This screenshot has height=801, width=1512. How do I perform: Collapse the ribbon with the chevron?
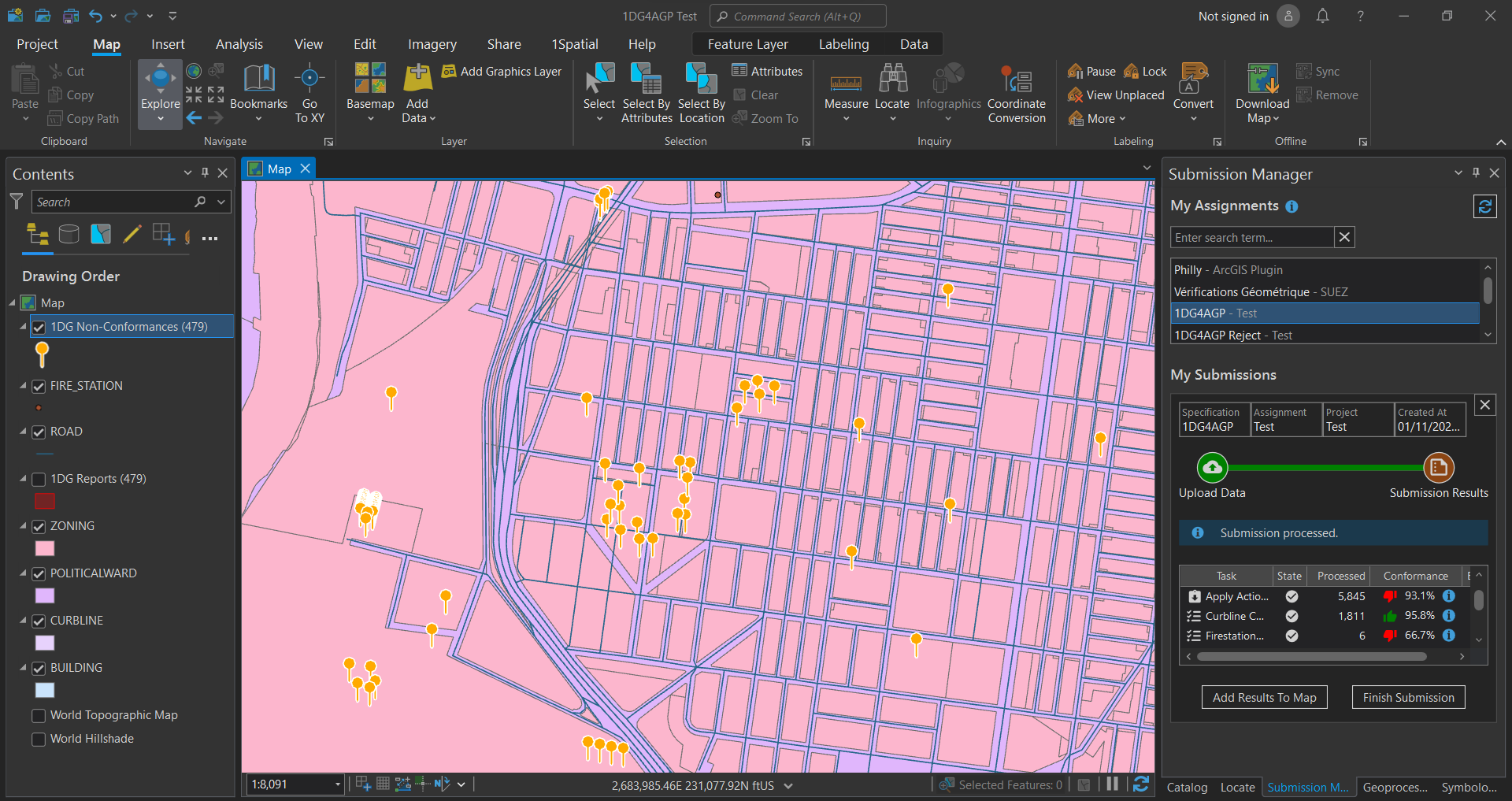1501,142
